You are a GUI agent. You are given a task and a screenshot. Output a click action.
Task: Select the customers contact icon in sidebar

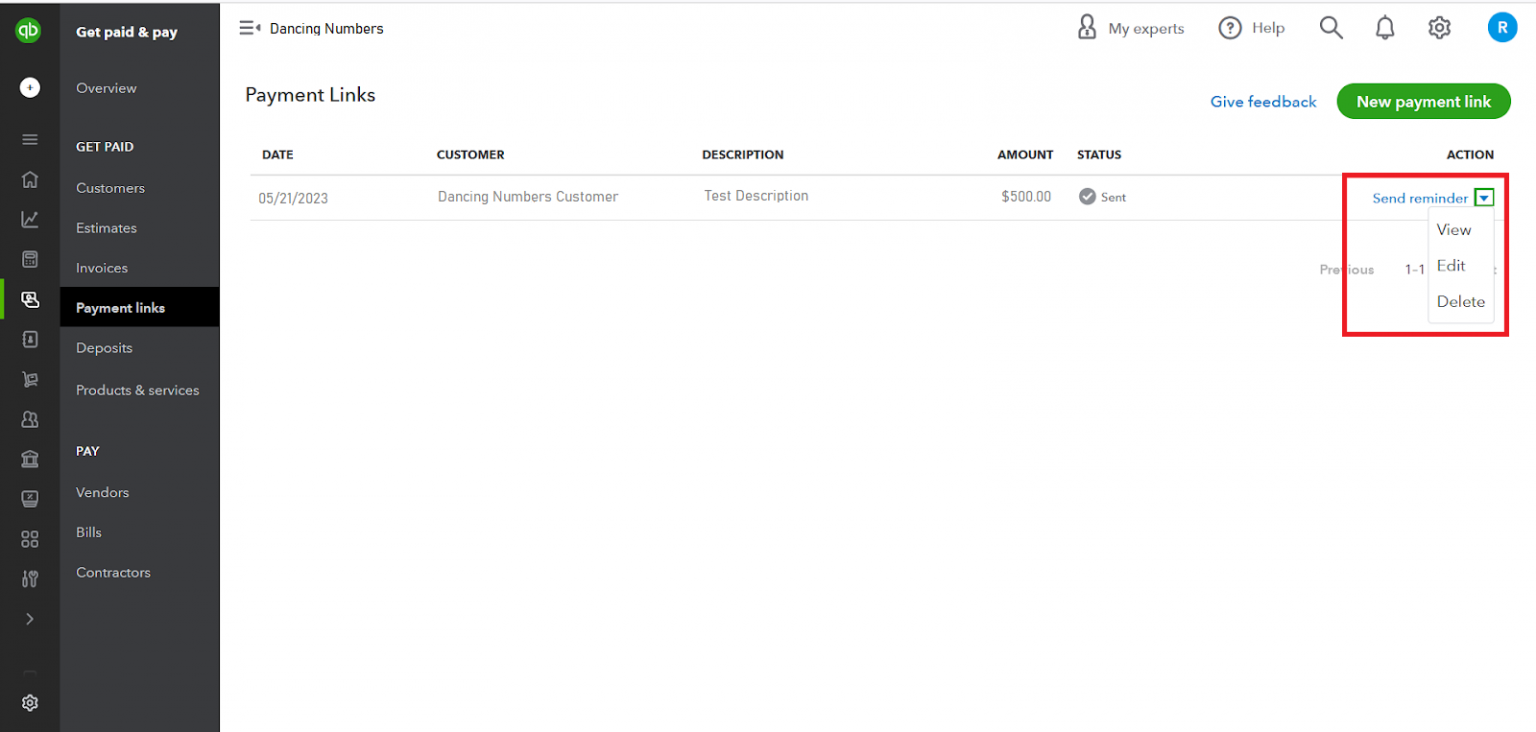tap(30, 419)
